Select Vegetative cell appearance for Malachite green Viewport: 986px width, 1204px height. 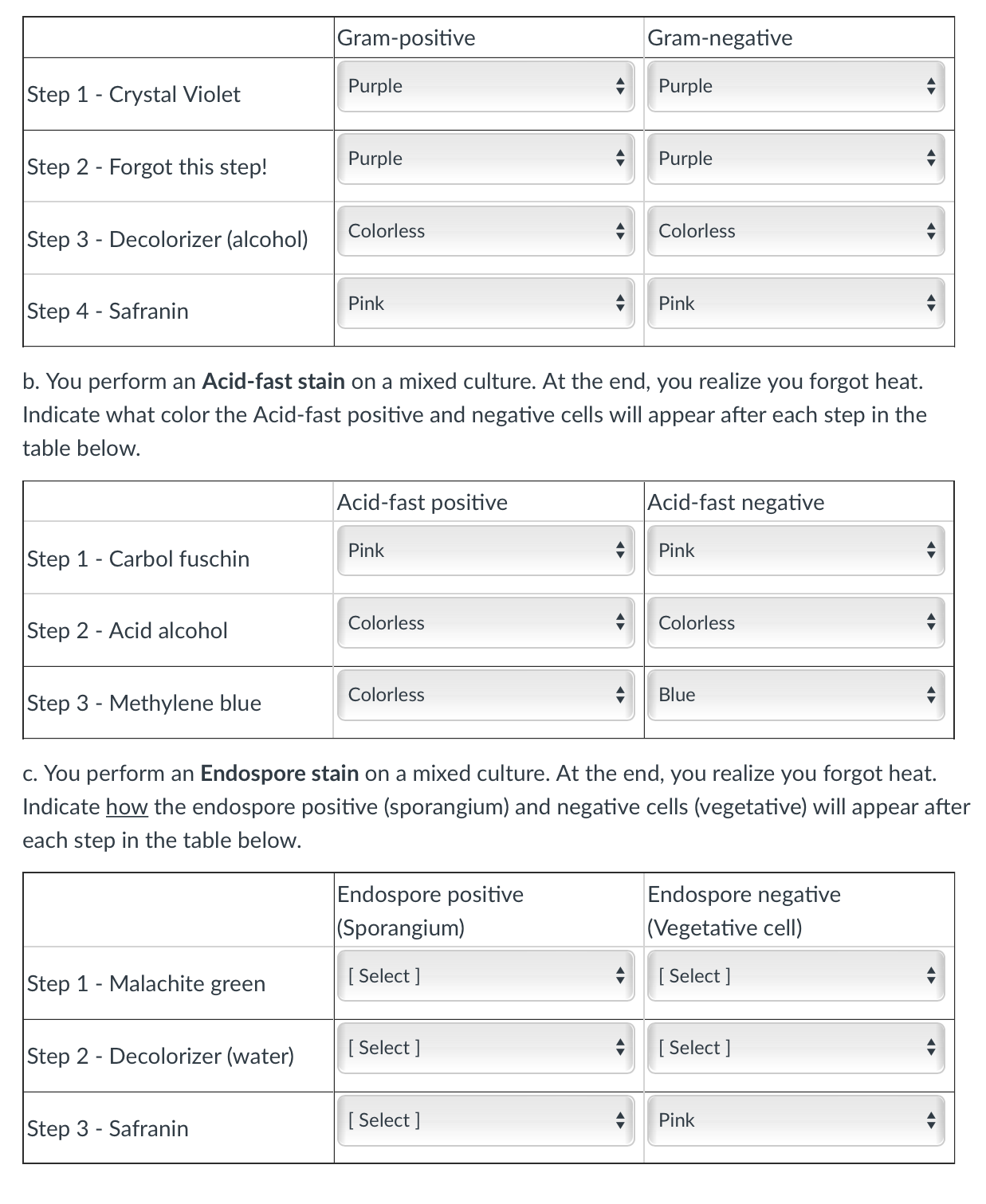point(795,976)
